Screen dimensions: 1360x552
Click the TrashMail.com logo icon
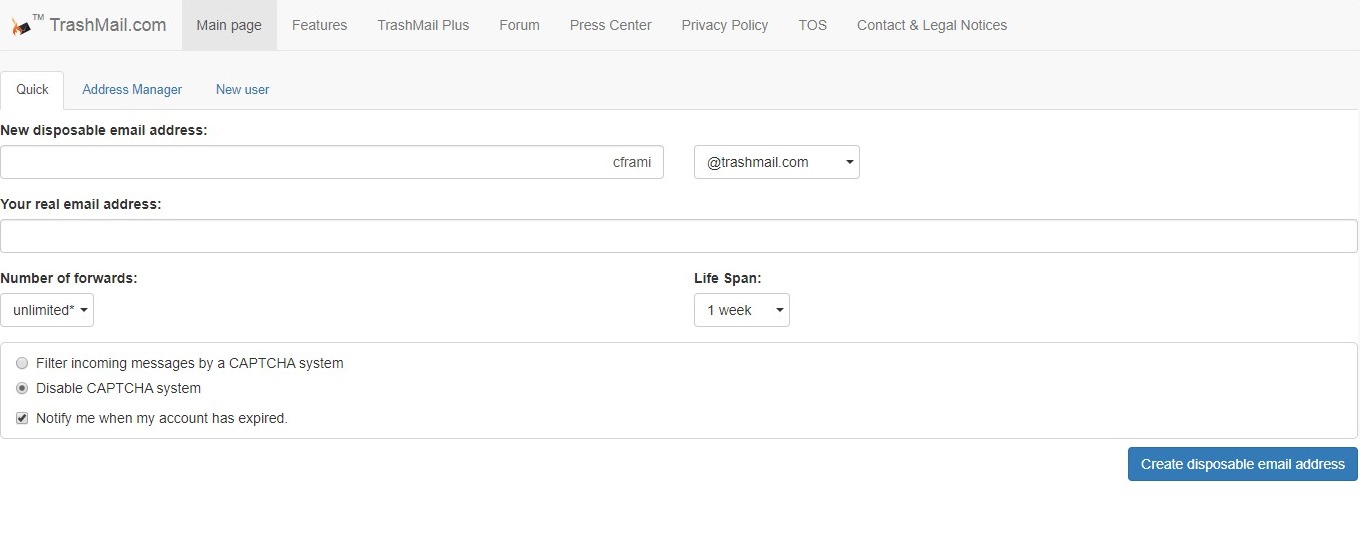20,26
